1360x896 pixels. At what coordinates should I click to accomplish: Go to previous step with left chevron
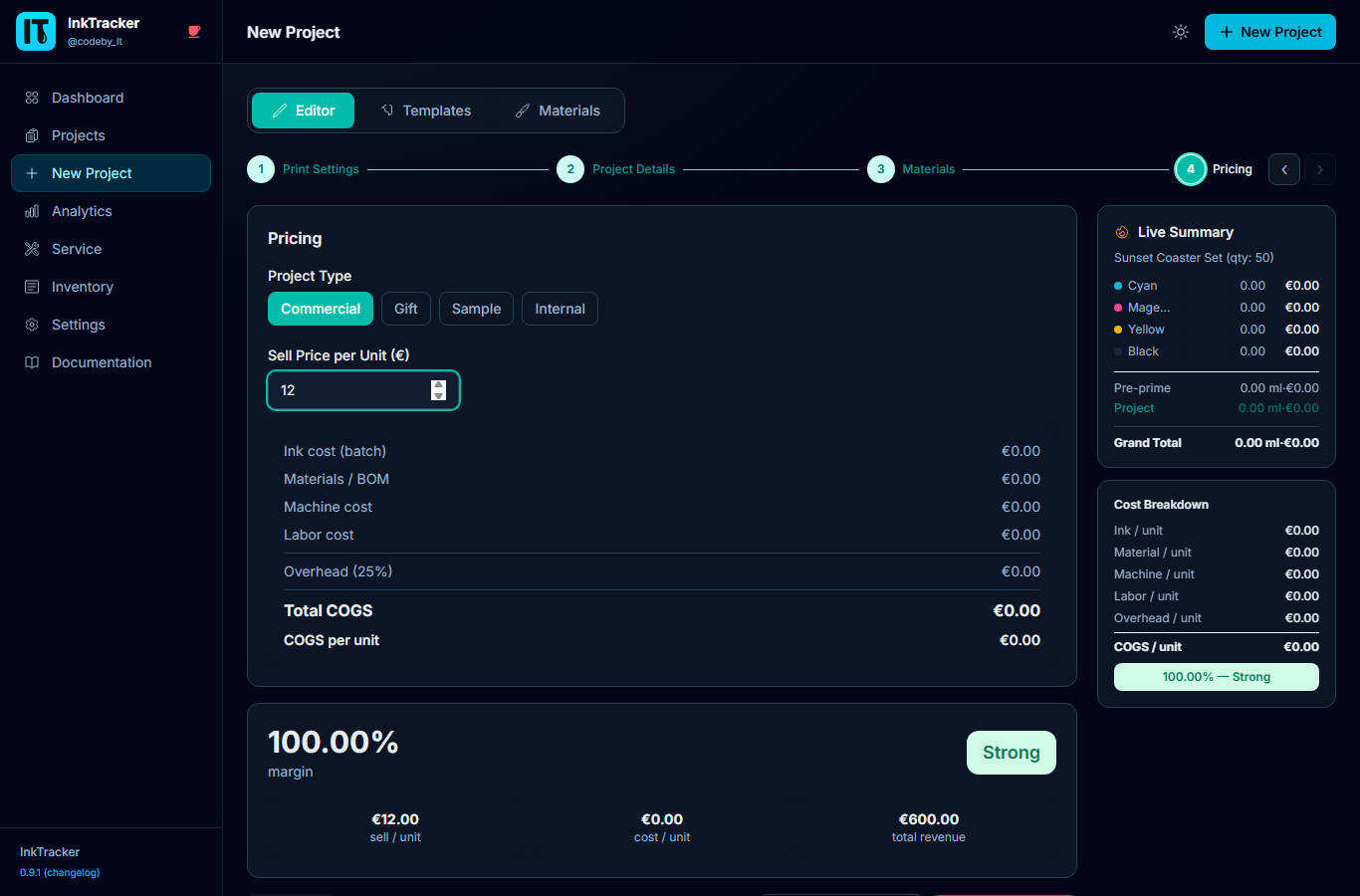[x=1284, y=169]
